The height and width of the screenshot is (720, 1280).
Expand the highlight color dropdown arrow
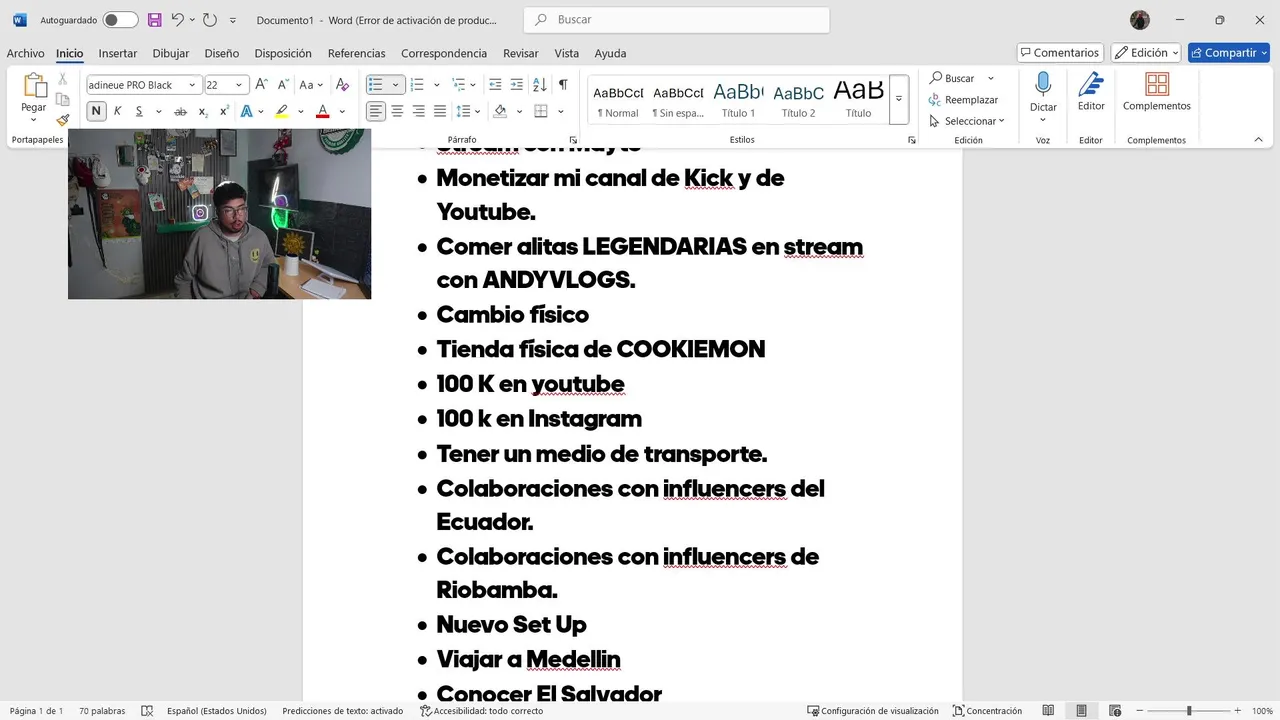tap(301, 111)
